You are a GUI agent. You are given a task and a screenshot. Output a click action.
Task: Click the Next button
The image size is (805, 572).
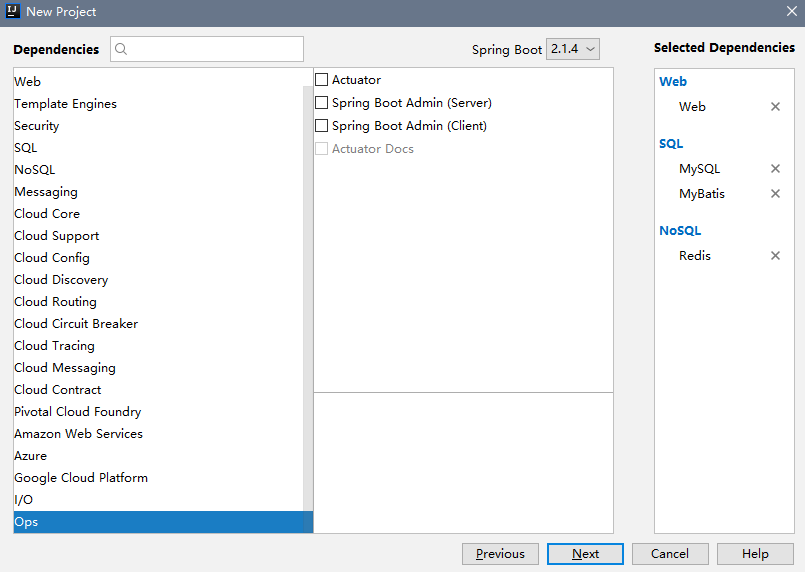coord(585,554)
